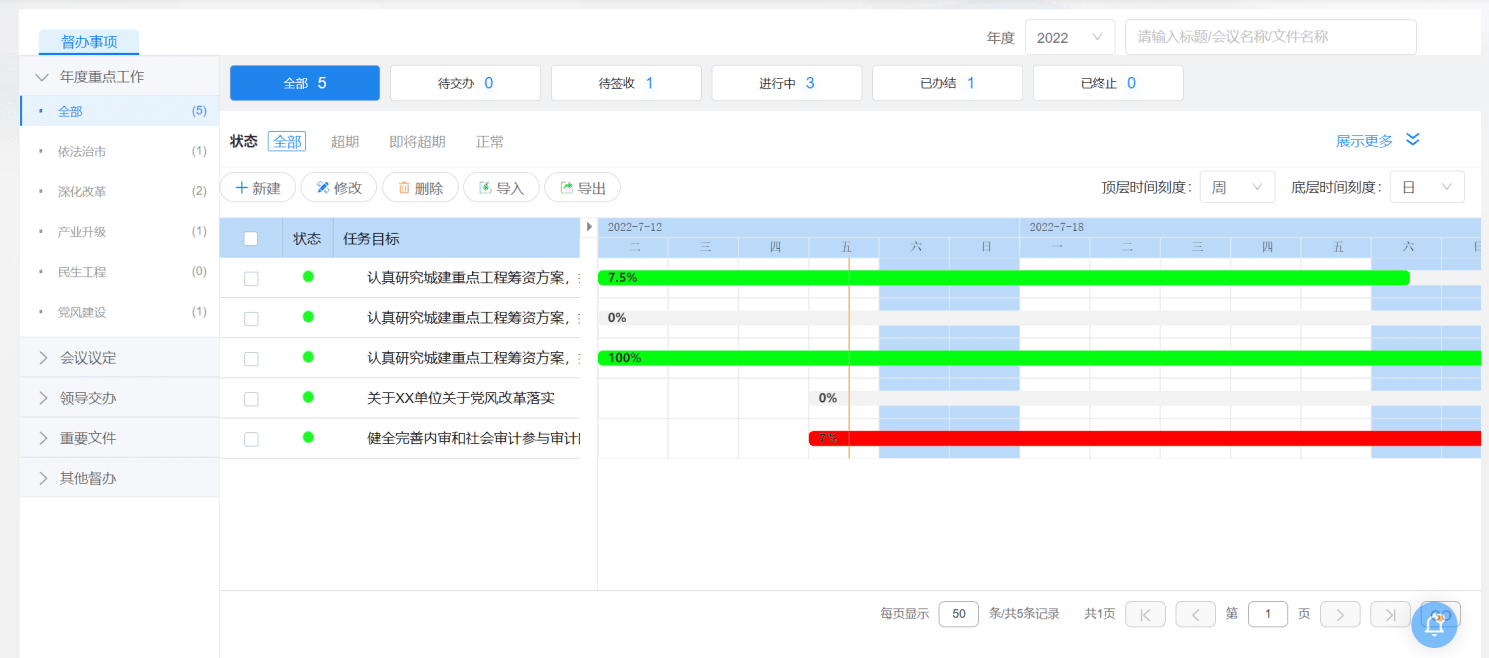Click status dot for 健全完善内审 task
Image resolution: width=1489 pixels, height=658 pixels.
[x=308, y=437]
